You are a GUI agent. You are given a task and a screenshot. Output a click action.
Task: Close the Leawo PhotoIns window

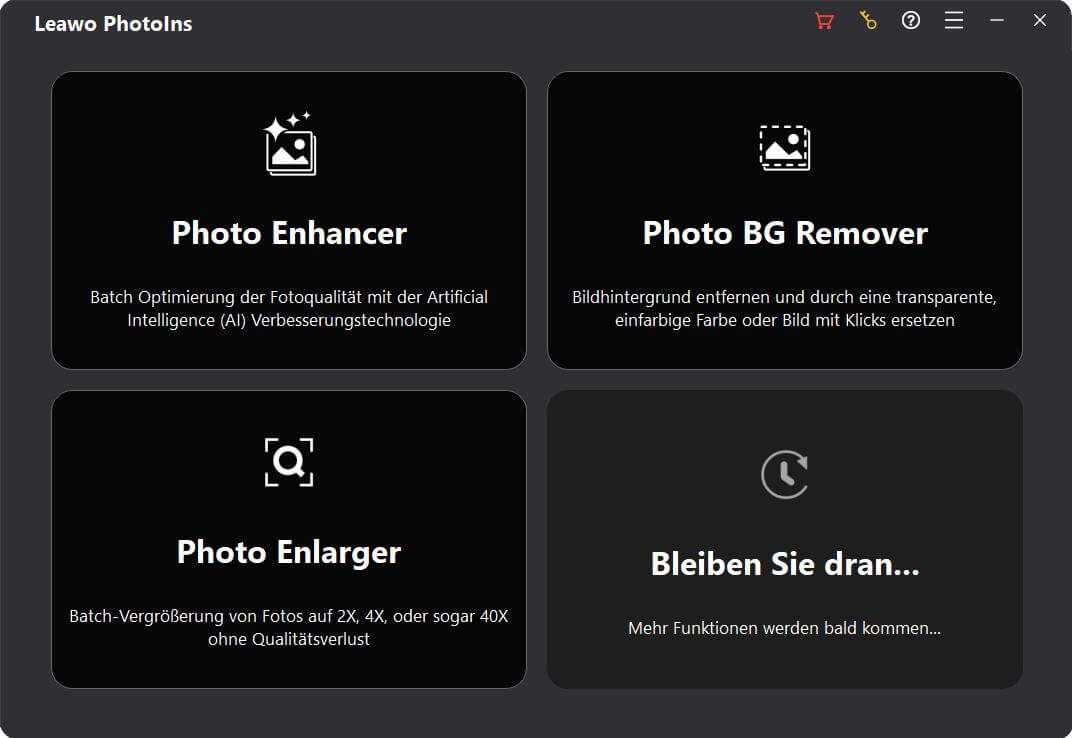point(1040,21)
